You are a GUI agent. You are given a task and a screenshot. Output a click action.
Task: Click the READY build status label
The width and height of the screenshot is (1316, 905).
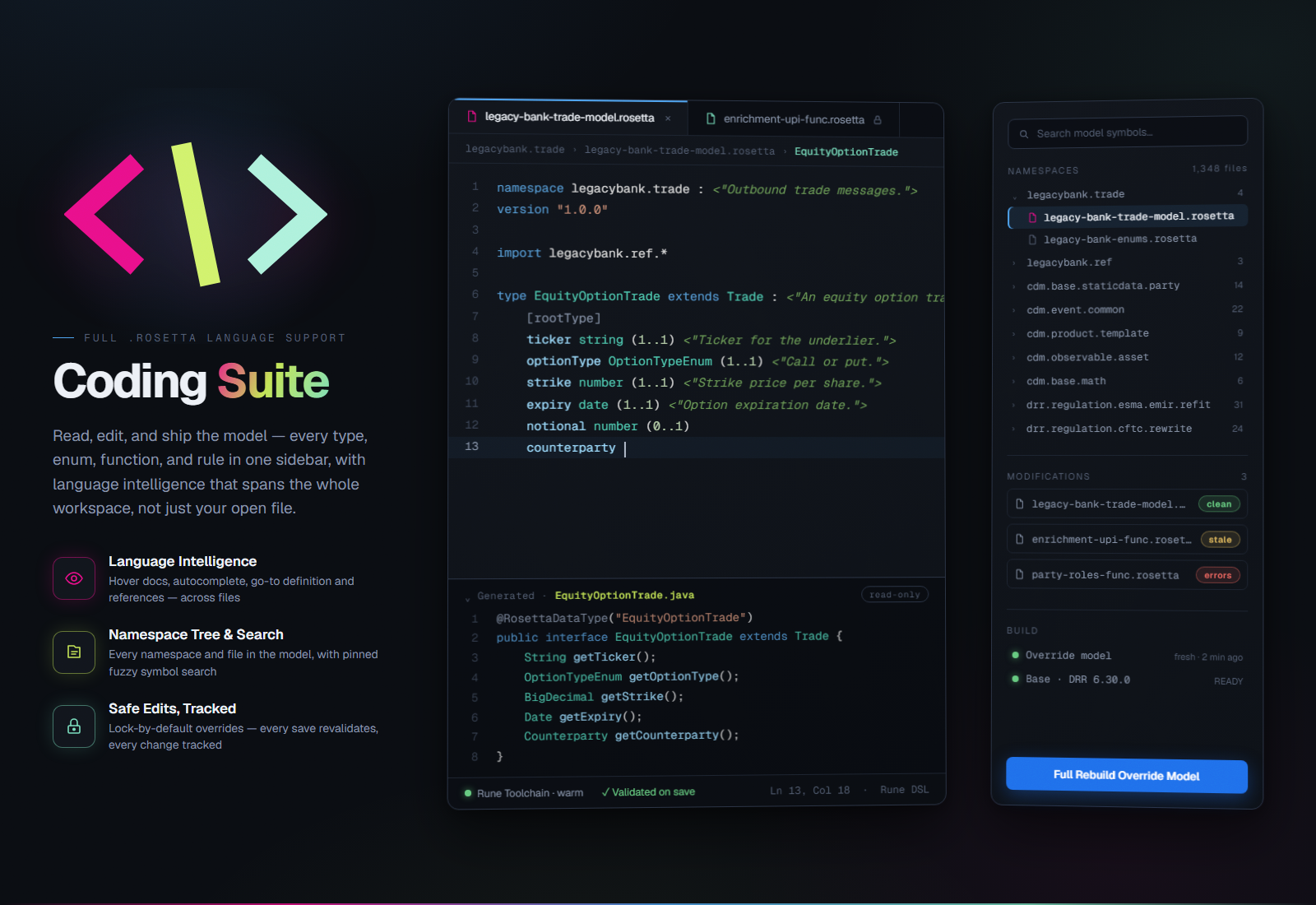pos(1228,681)
